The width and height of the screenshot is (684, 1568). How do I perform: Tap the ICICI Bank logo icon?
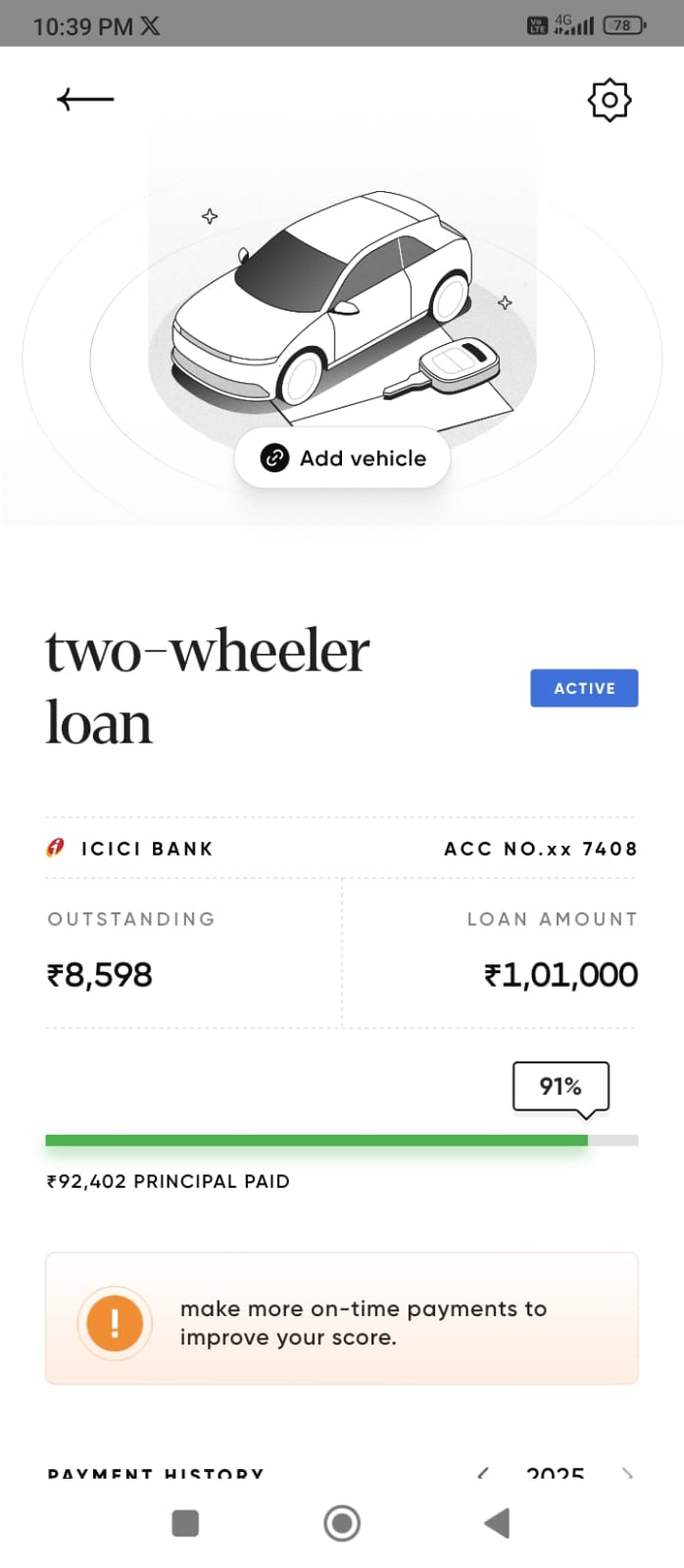56,848
